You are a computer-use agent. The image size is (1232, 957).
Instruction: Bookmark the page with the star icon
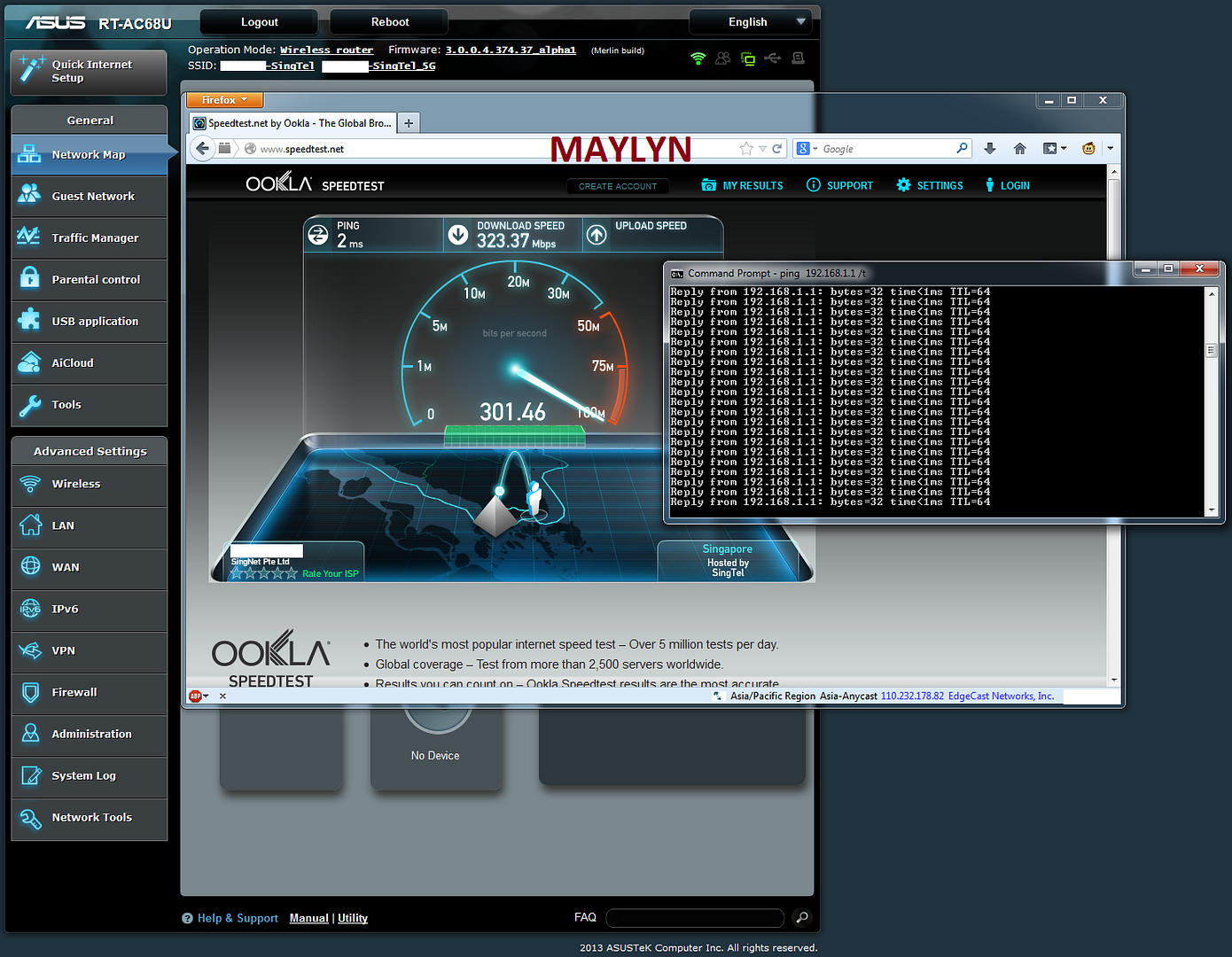point(746,149)
